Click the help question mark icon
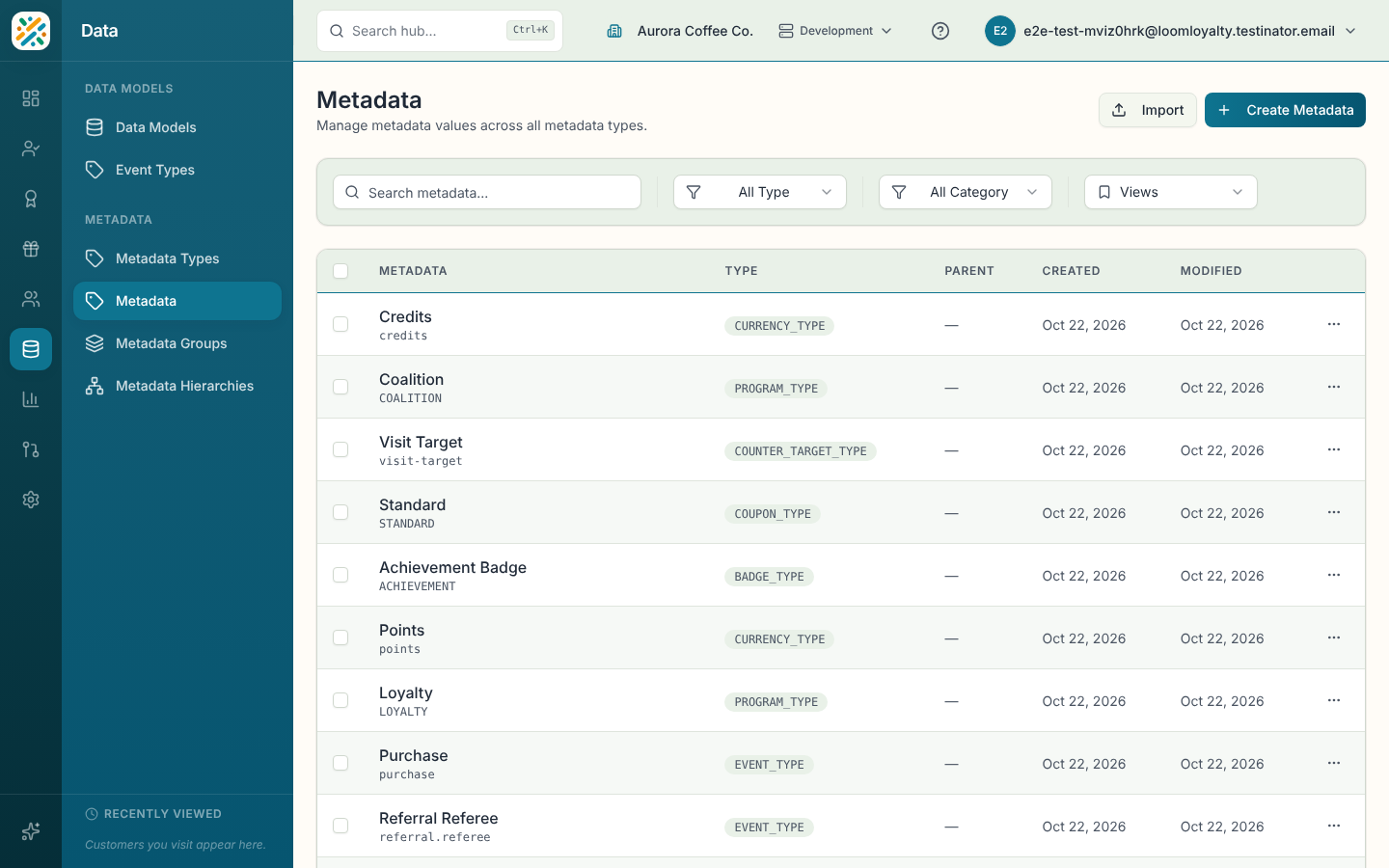This screenshot has height=868, width=1389. (940, 31)
